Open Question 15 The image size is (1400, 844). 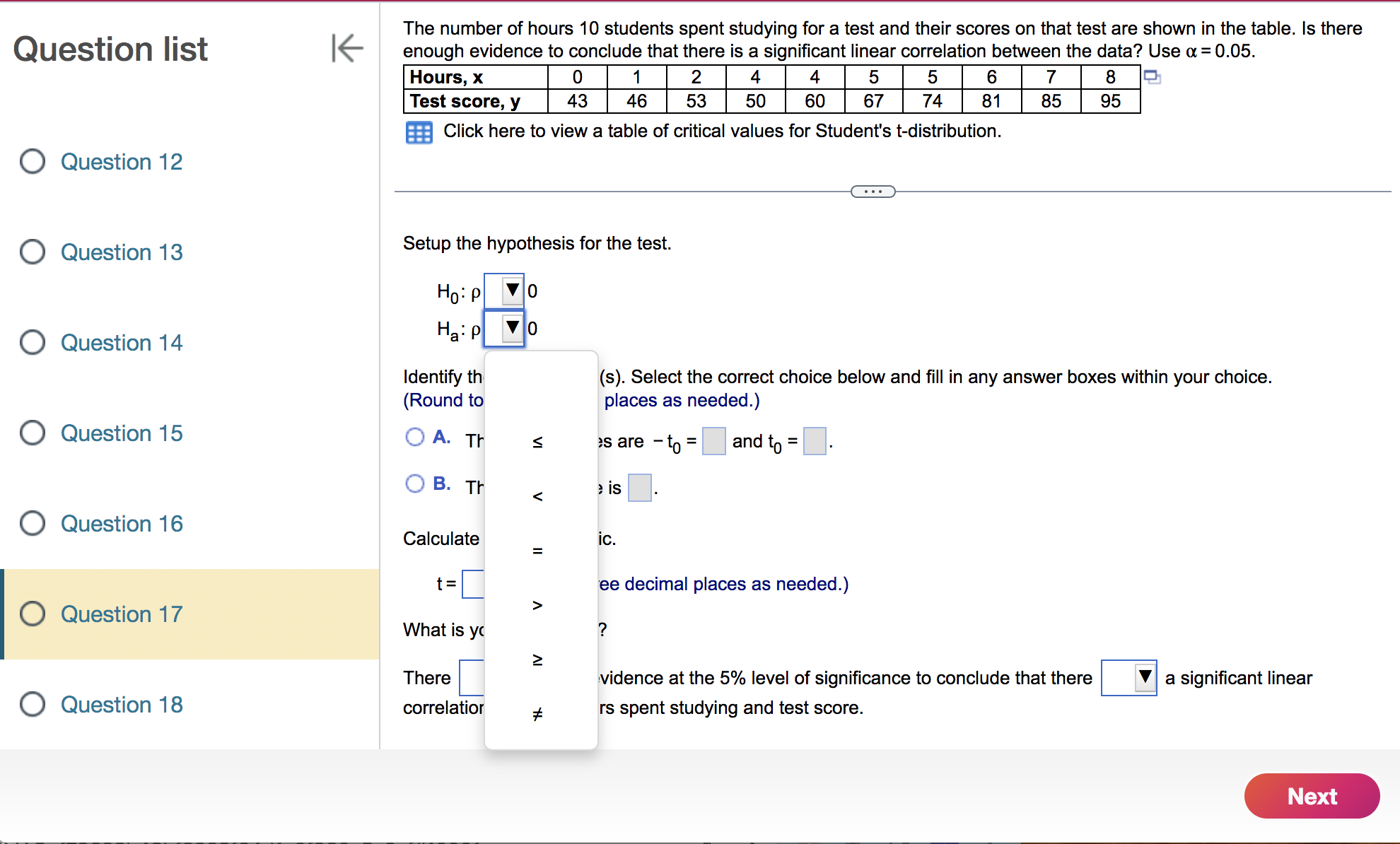(x=121, y=433)
